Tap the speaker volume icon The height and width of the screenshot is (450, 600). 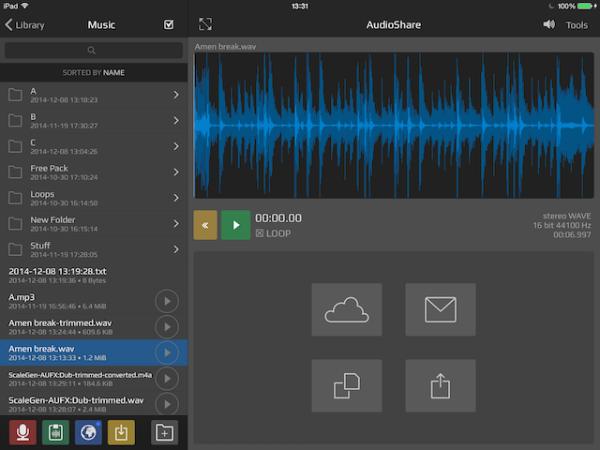pyautogui.click(x=549, y=24)
